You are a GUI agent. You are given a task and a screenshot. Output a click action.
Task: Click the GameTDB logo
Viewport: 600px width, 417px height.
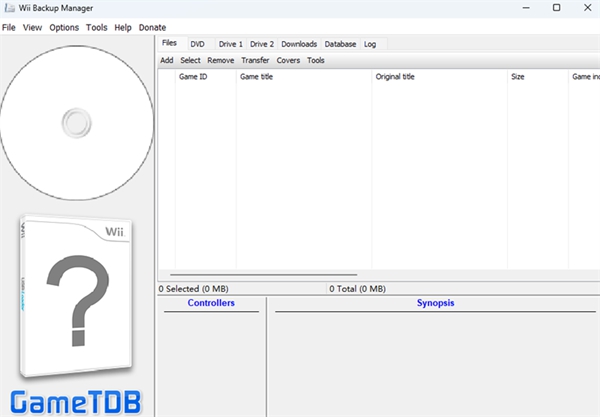coord(77,400)
